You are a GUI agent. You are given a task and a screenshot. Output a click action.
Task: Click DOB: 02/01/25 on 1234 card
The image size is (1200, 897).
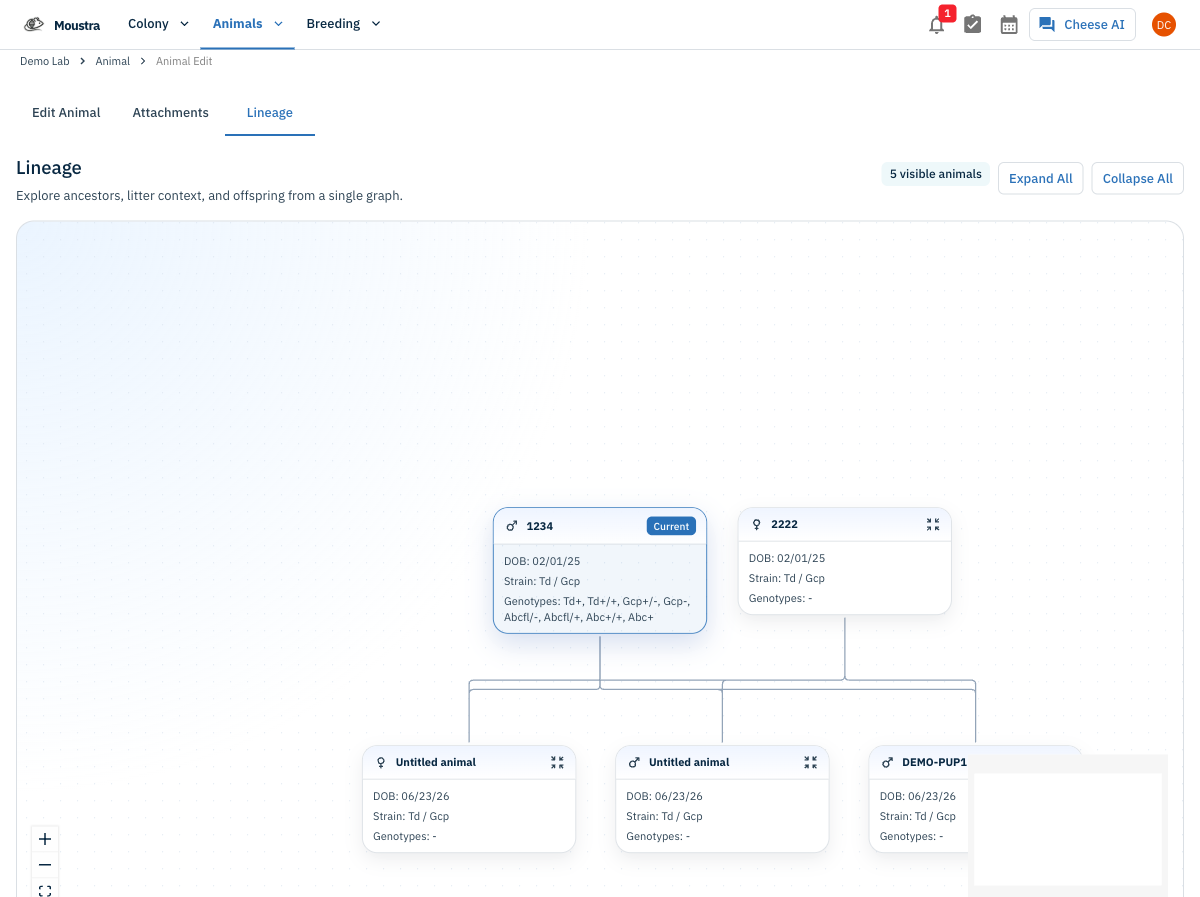pos(542,561)
